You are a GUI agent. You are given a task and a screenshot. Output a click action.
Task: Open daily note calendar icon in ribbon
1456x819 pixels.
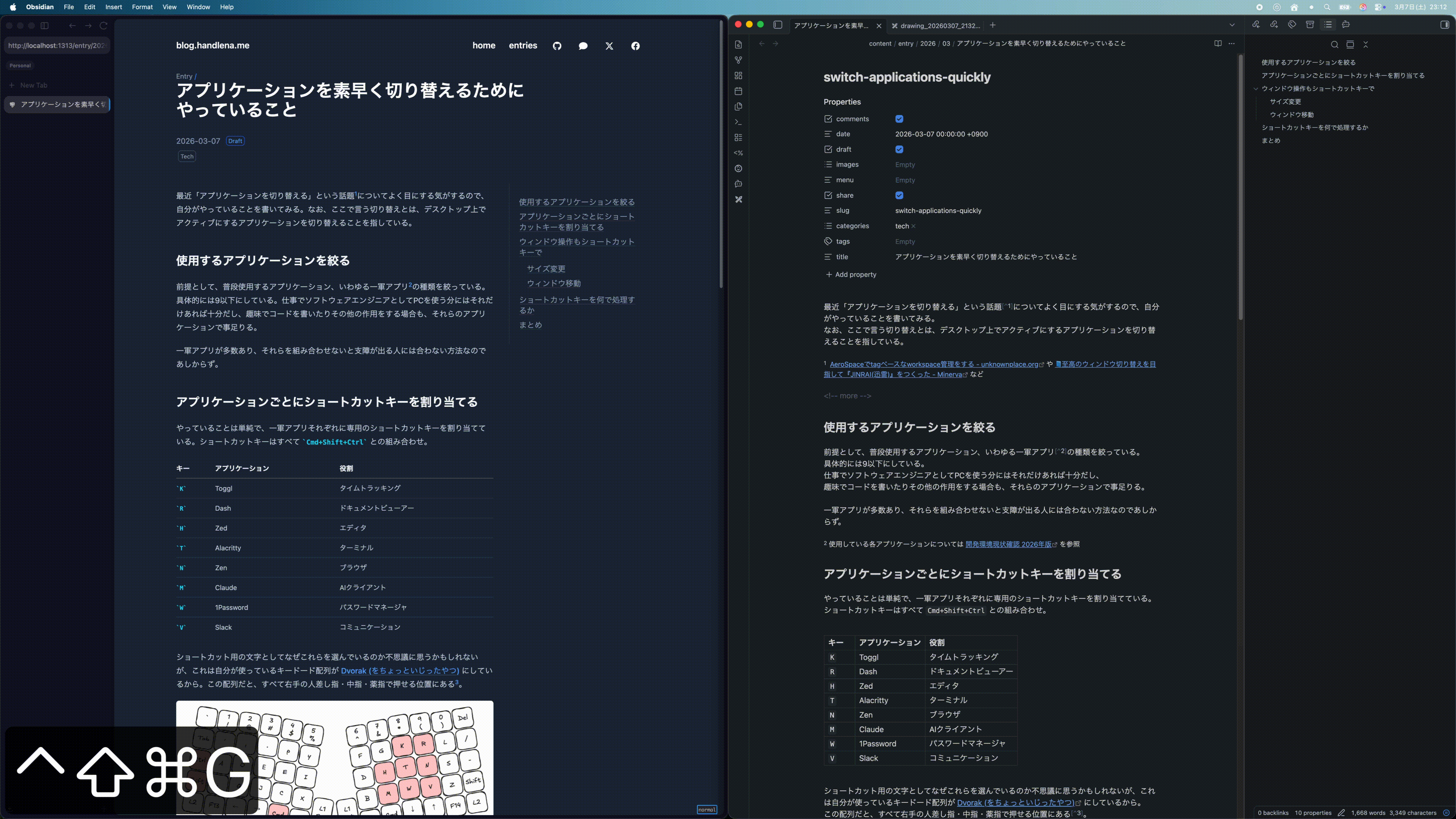[738, 91]
